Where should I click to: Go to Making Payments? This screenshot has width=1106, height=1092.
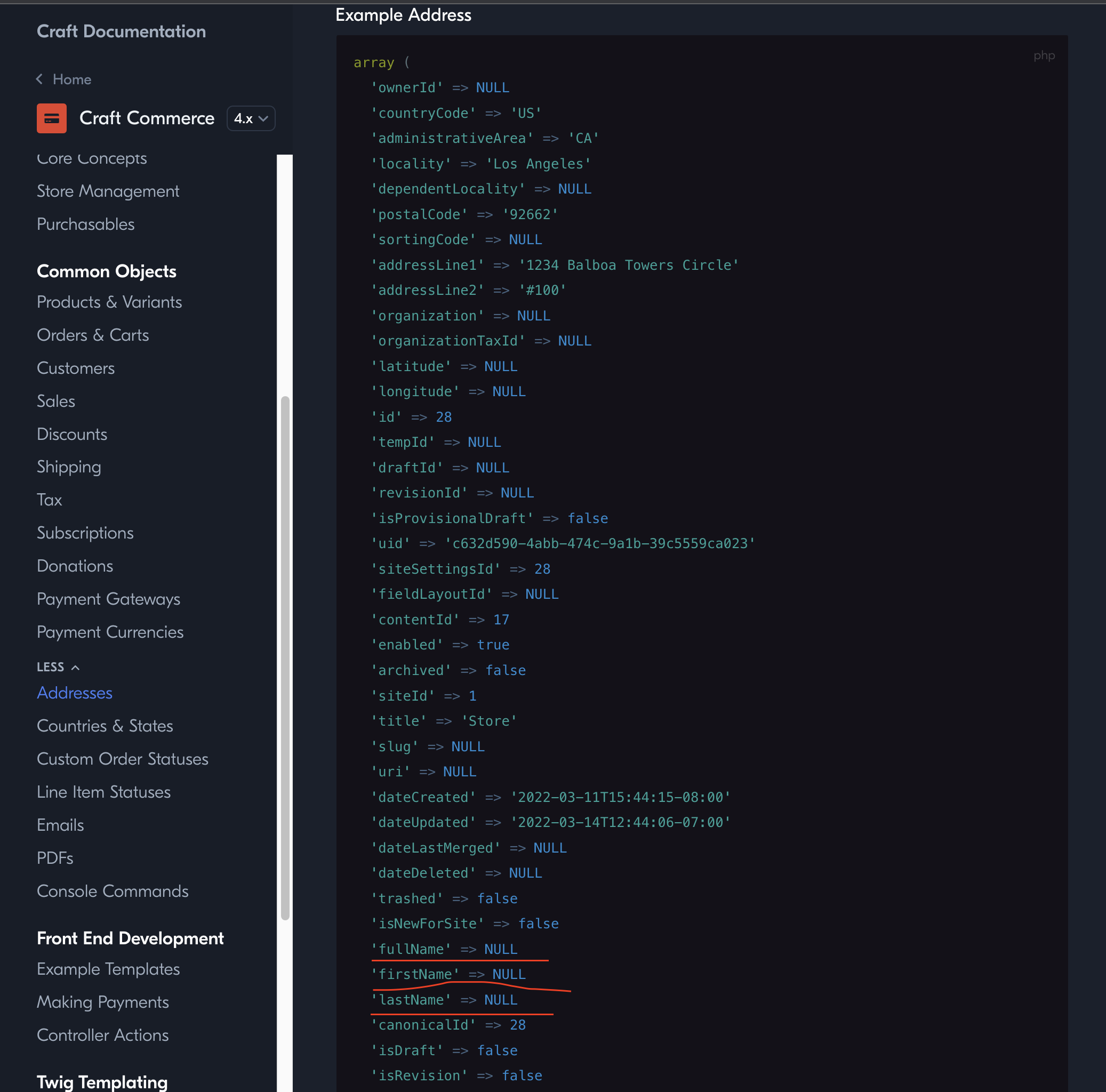[x=103, y=1003]
